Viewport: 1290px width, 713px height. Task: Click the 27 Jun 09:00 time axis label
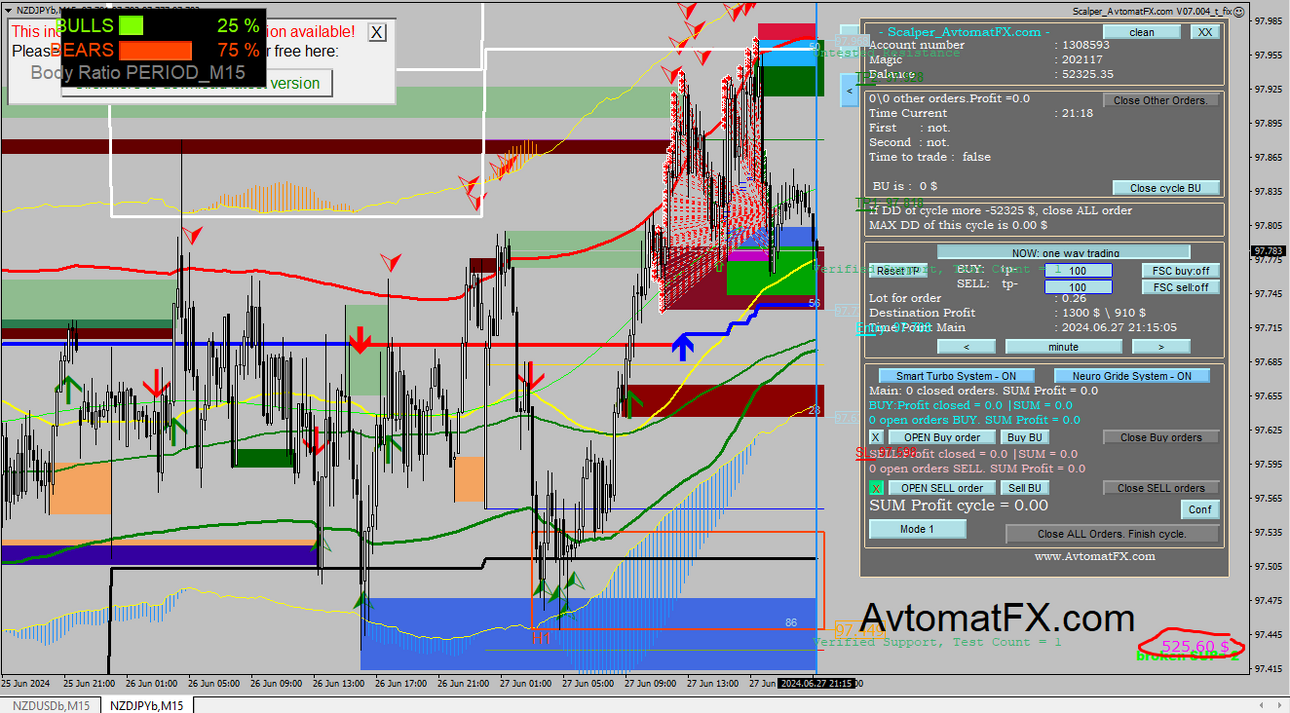click(x=651, y=684)
